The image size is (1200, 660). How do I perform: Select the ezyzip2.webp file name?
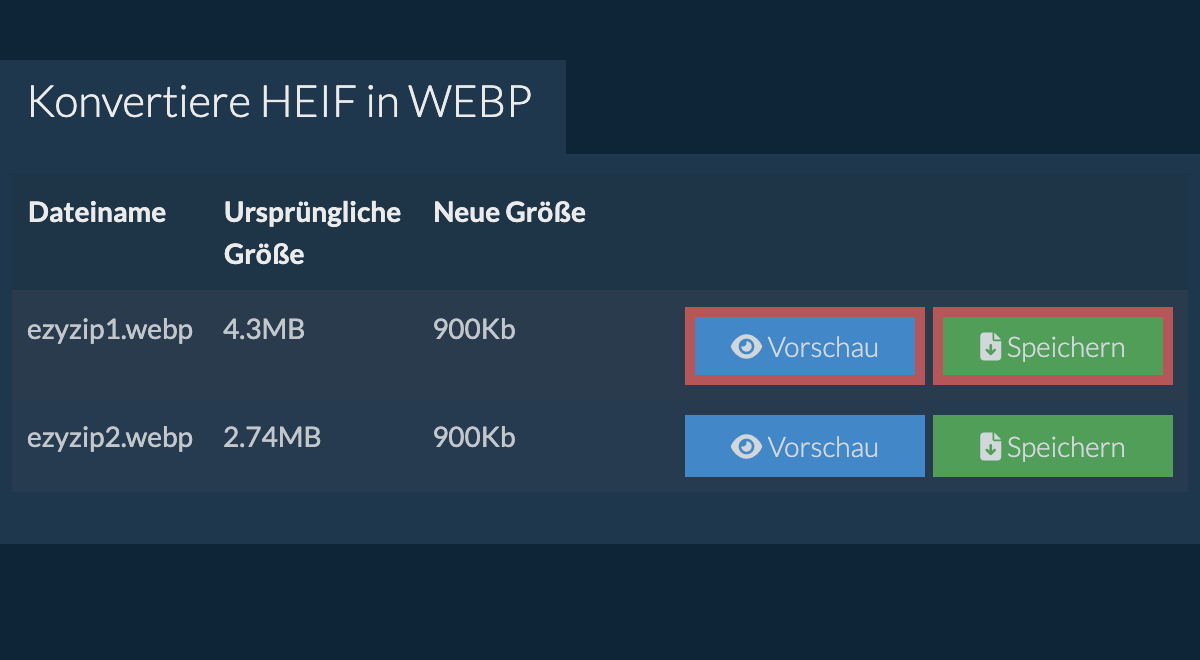pyautogui.click(x=110, y=437)
